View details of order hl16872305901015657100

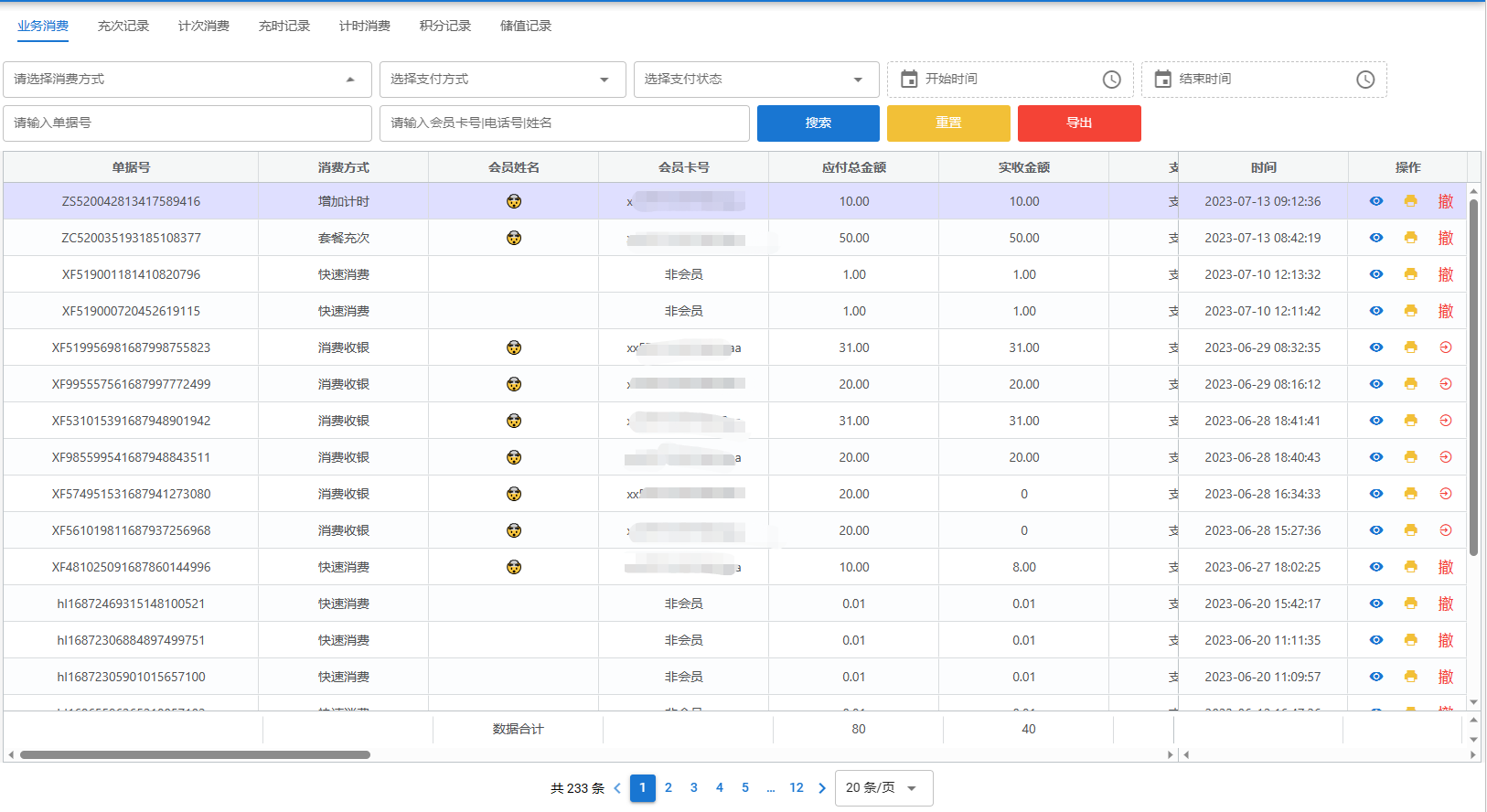tap(1376, 677)
